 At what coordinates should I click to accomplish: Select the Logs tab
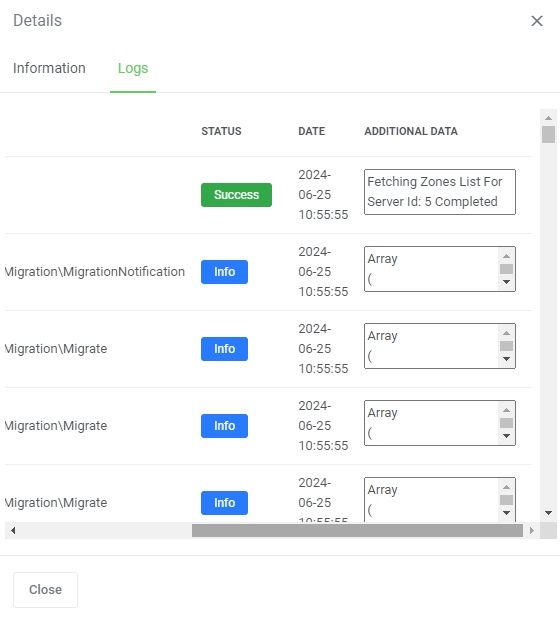[x=133, y=68]
